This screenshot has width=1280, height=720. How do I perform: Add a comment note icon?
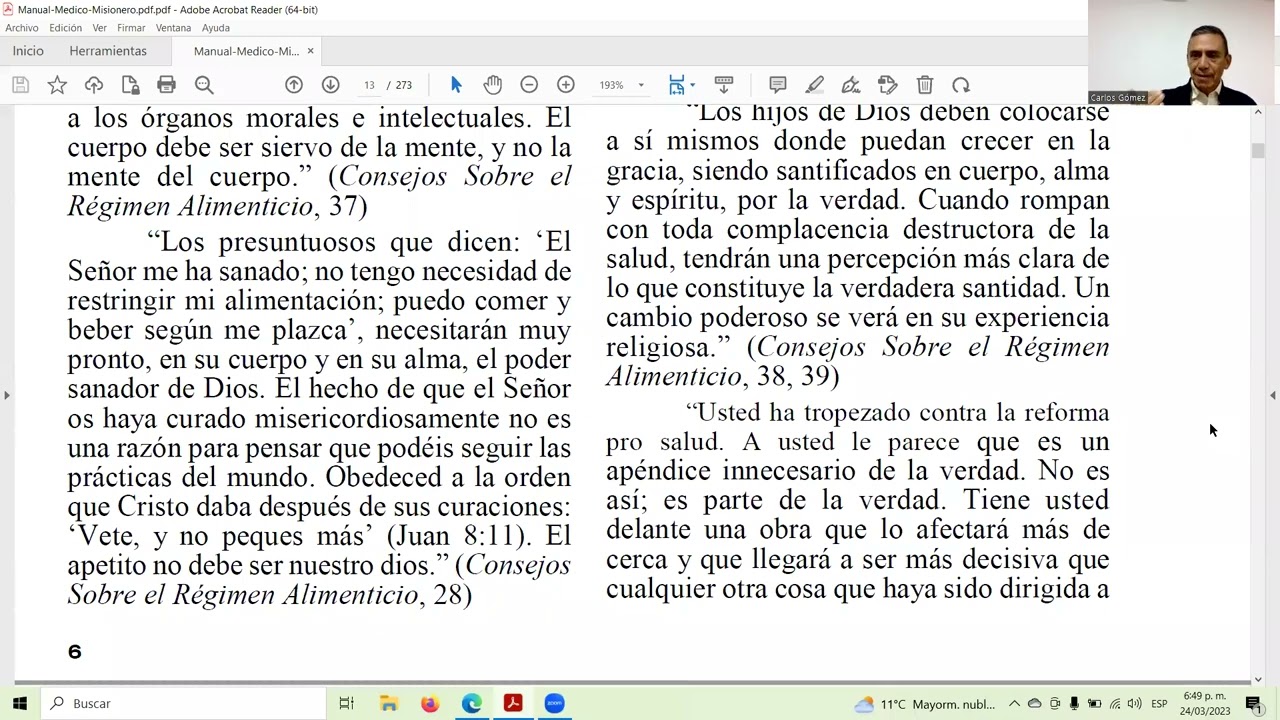[778, 85]
